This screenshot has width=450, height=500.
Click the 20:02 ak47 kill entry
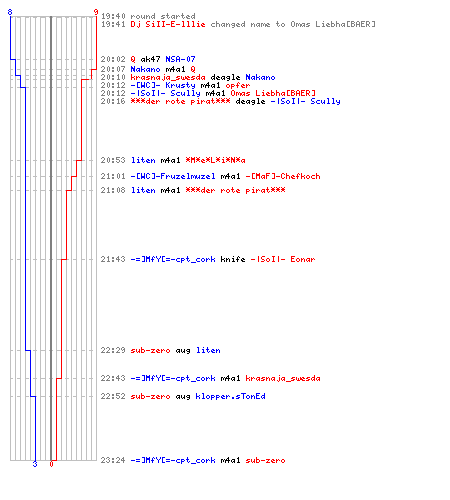tap(148, 59)
